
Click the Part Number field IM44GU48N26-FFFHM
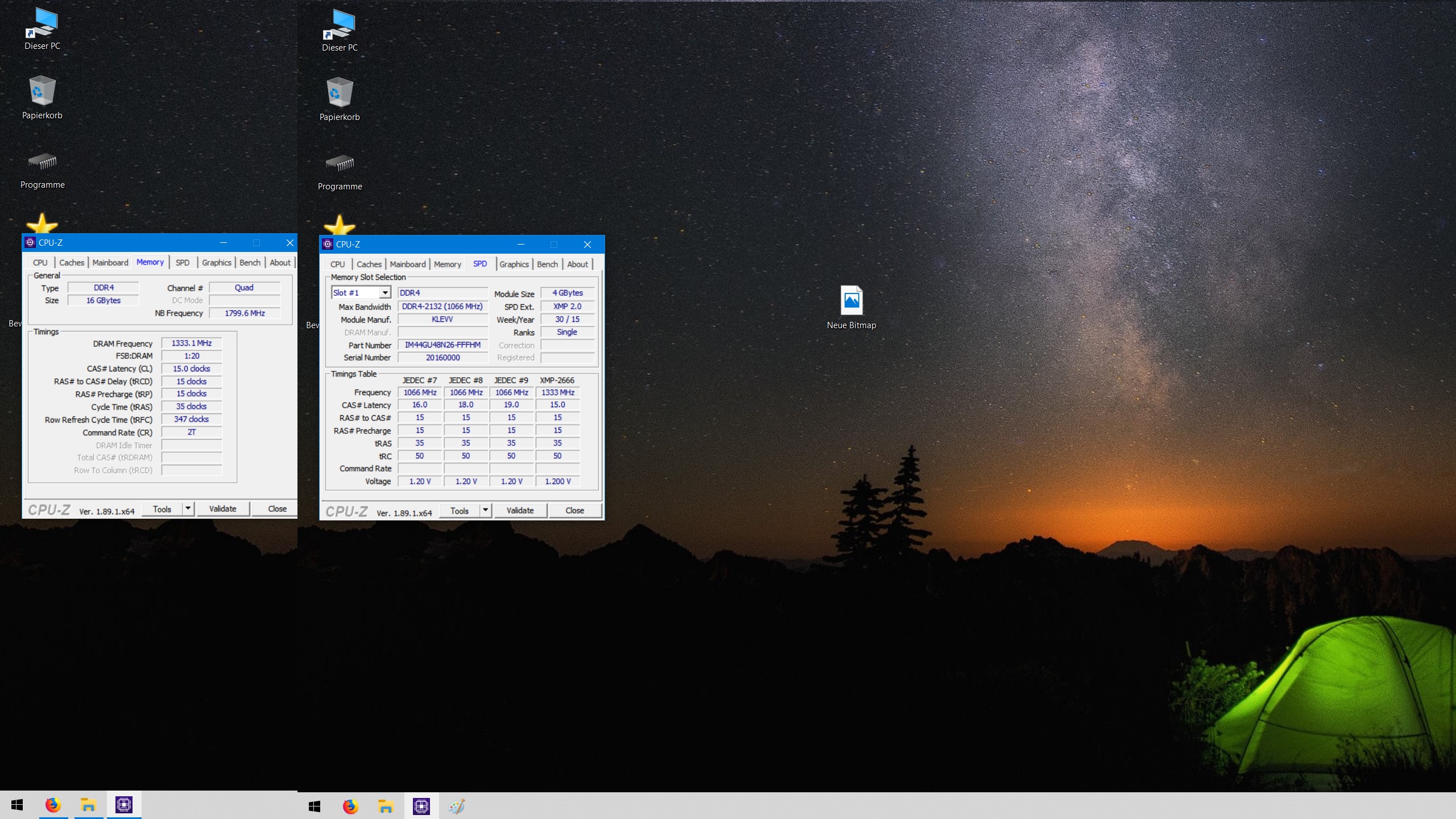tap(442, 345)
